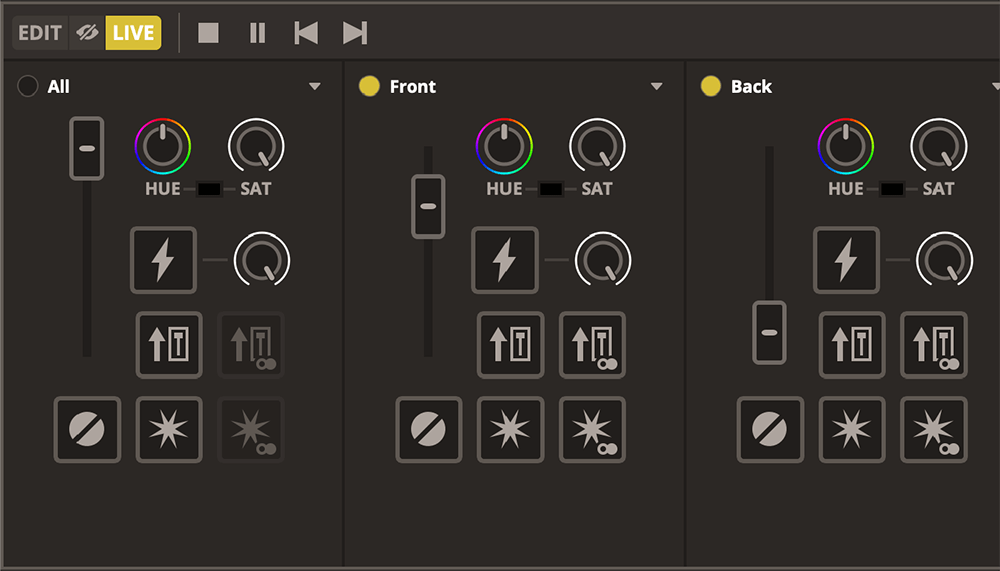The image size is (1000, 571).
Task: Toggle the hidden-eye visibility mode button
Action: [x=87, y=33]
